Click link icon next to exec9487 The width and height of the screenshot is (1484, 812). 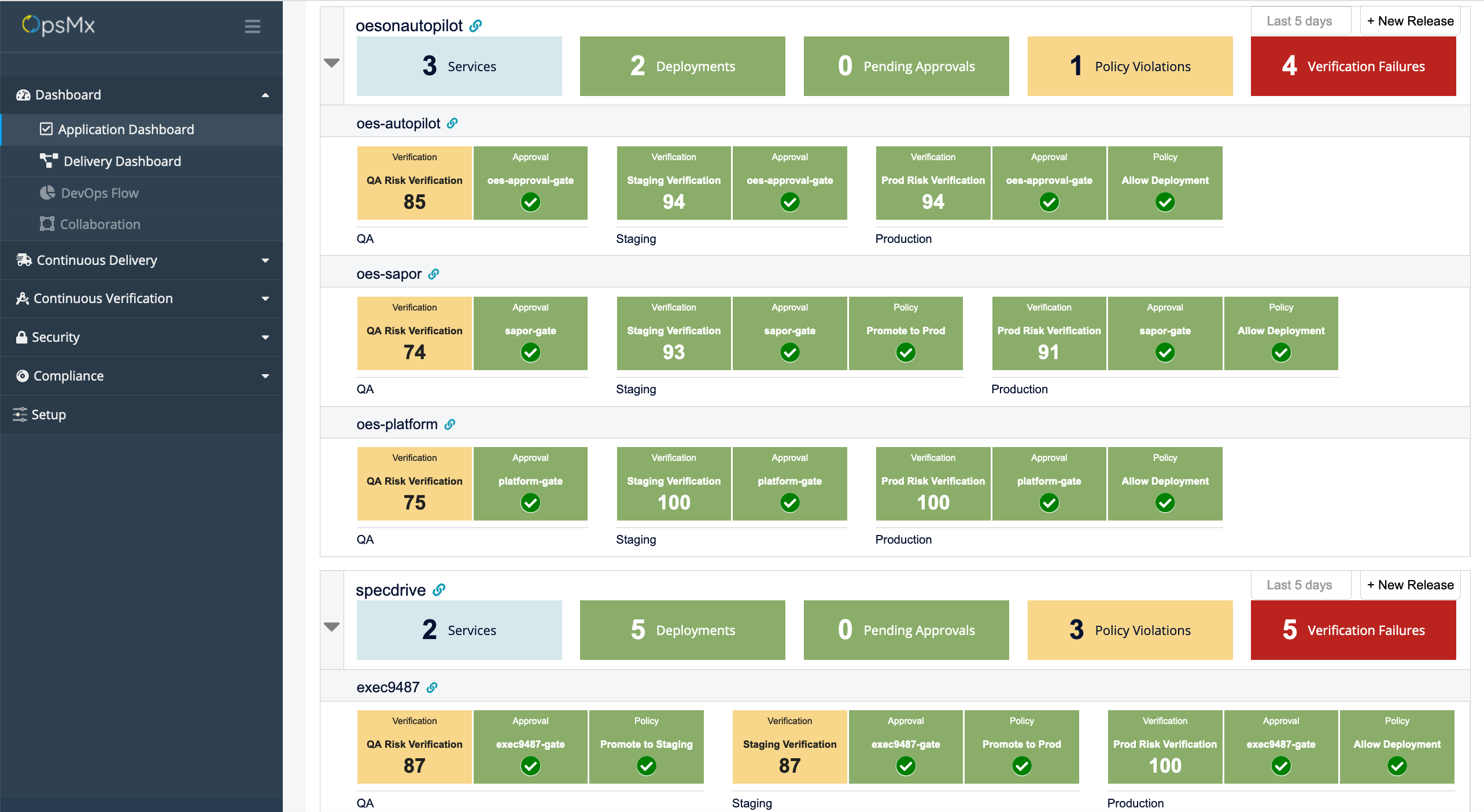[432, 688]
